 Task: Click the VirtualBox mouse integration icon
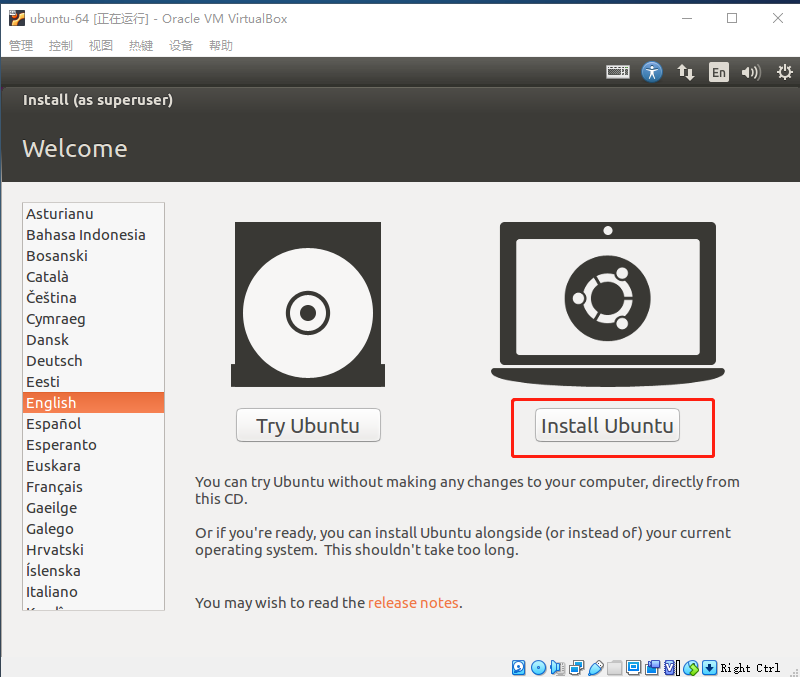click(x=691, y=667)
